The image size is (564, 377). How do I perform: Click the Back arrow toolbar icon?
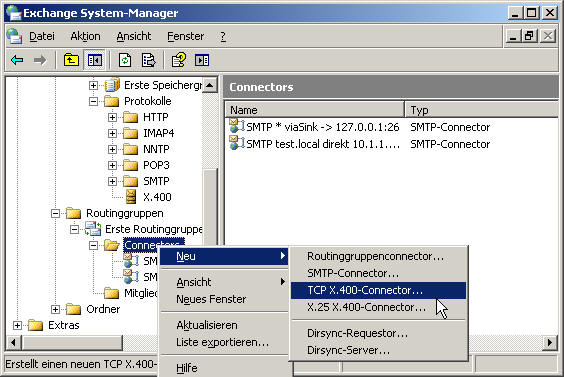[17, 60]
